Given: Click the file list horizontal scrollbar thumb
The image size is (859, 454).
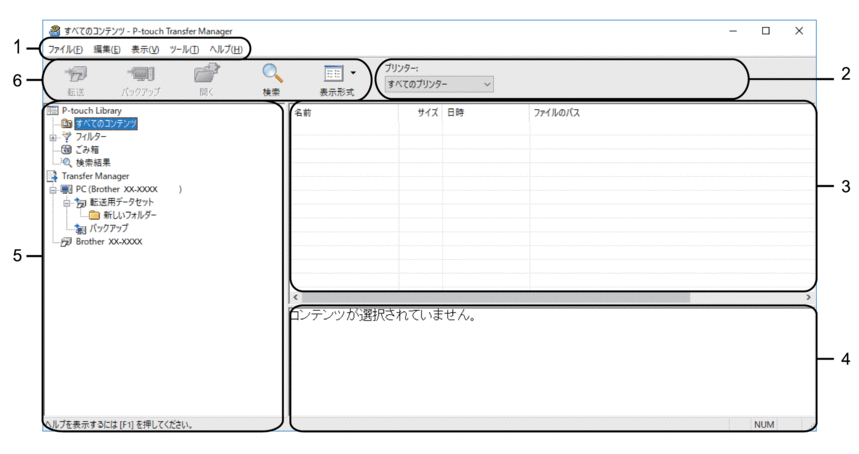Looking at the screenshot, I should tap(496, 297).
